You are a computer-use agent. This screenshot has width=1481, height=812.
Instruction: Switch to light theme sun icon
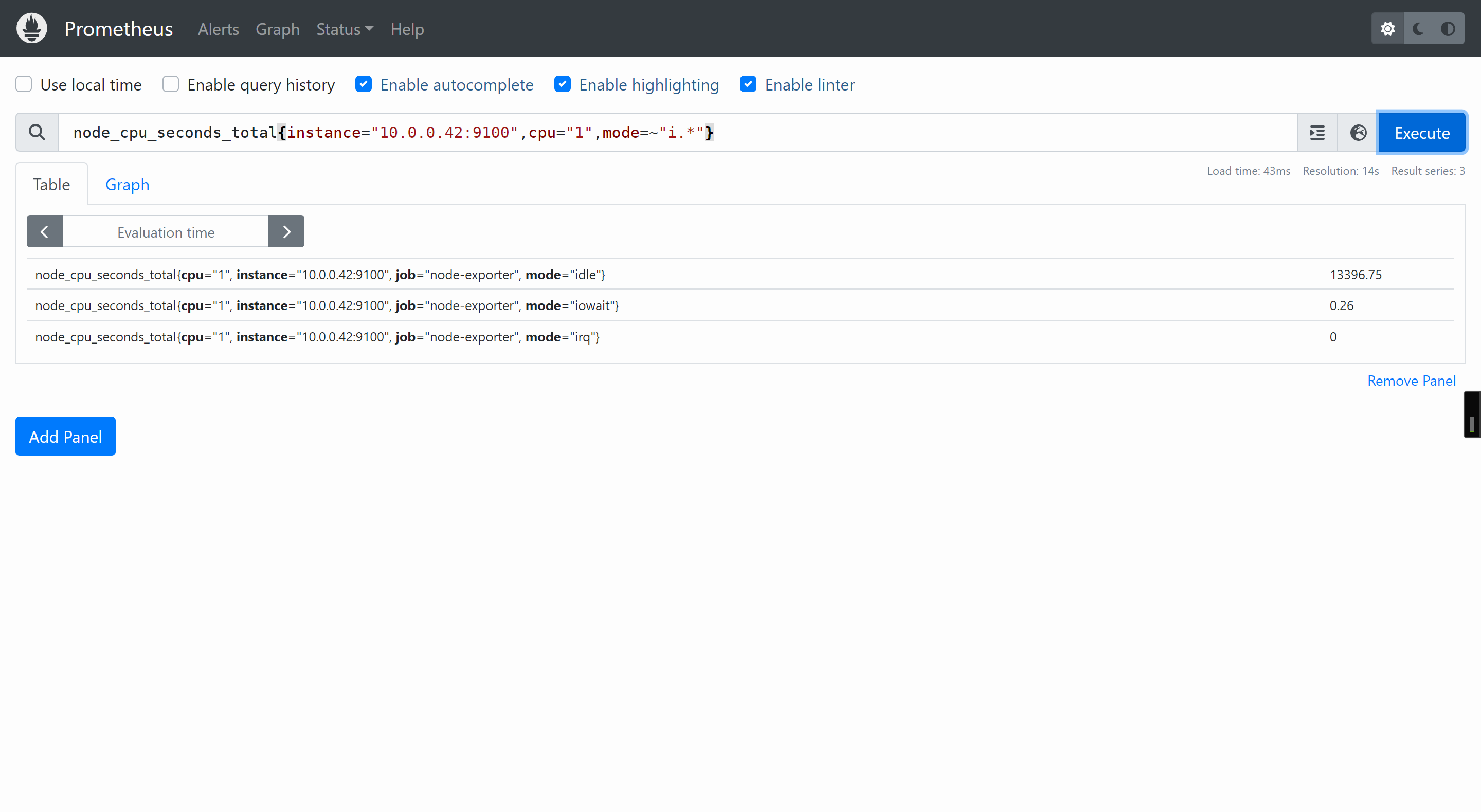point(1387,29)
